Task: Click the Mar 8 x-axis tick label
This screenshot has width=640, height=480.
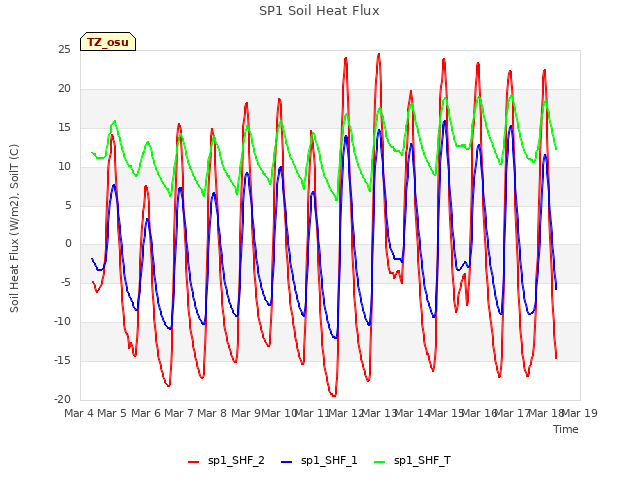Action: click(212, 413)
